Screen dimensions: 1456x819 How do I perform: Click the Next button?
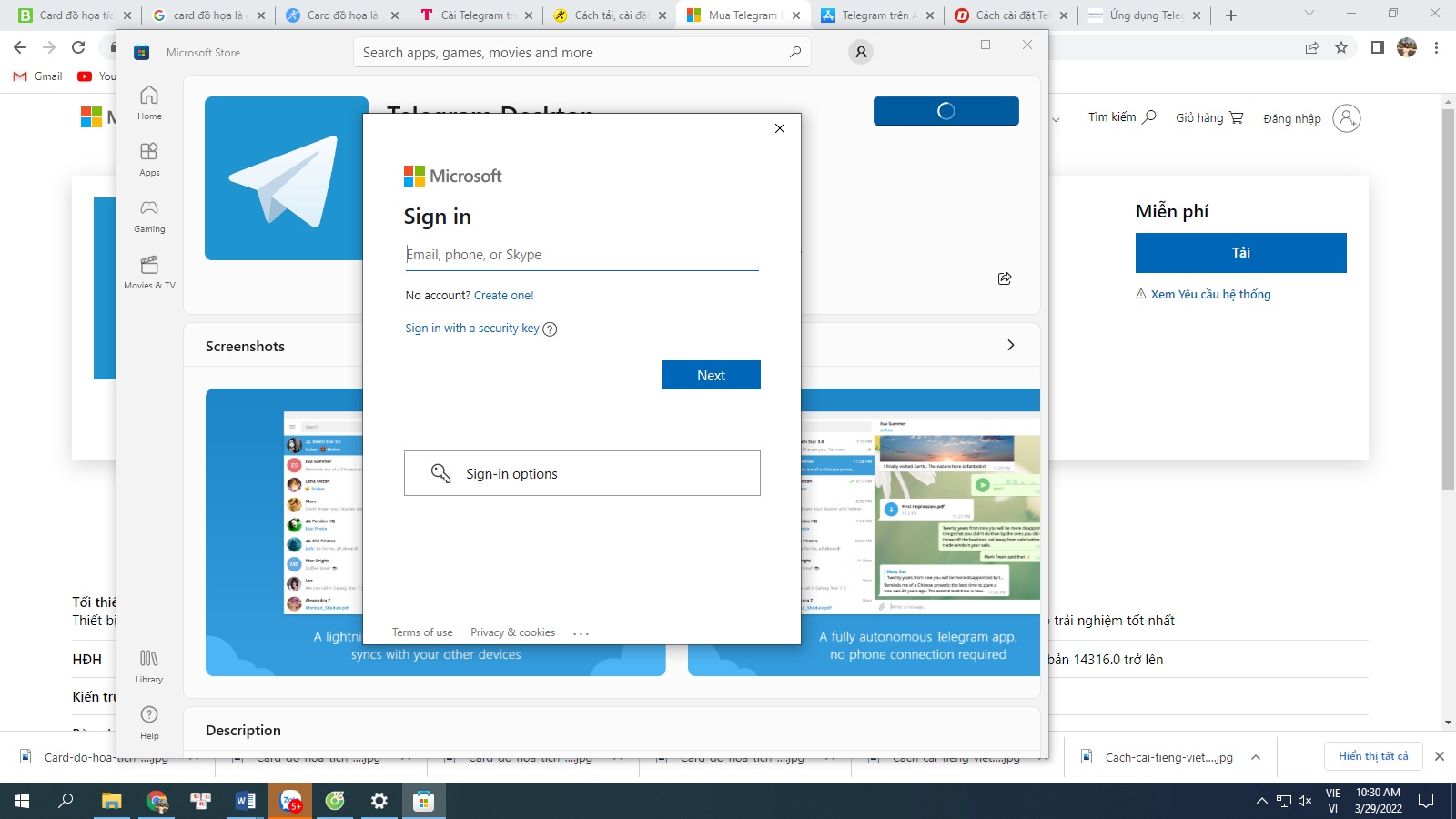(x=712, y=375)
